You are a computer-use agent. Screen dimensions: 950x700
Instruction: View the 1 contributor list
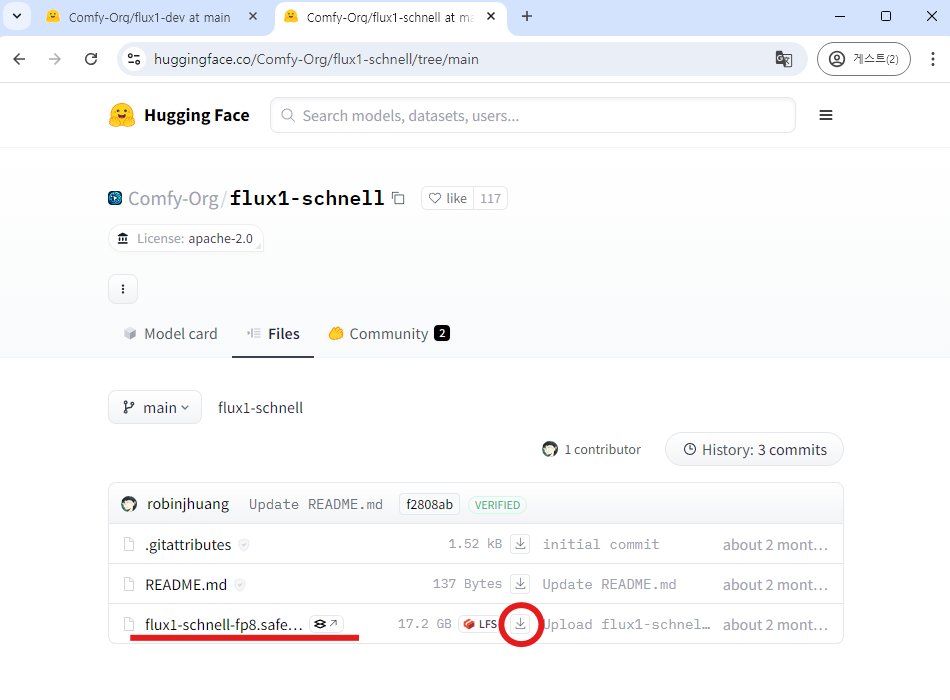tap(591, 449)
